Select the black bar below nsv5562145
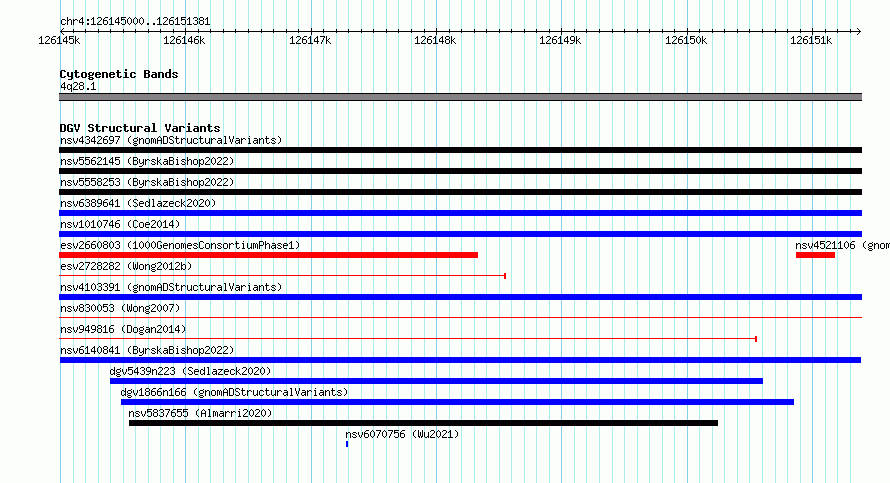 point(460,171)
